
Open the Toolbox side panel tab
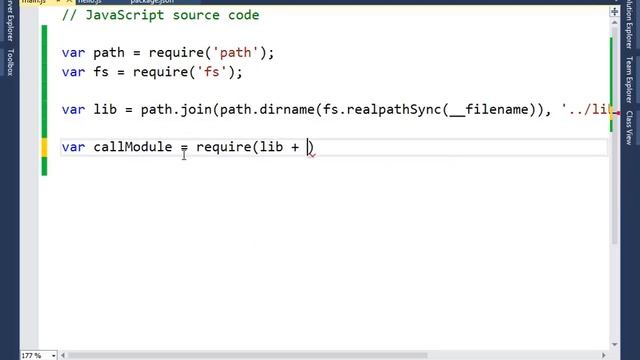10,62
